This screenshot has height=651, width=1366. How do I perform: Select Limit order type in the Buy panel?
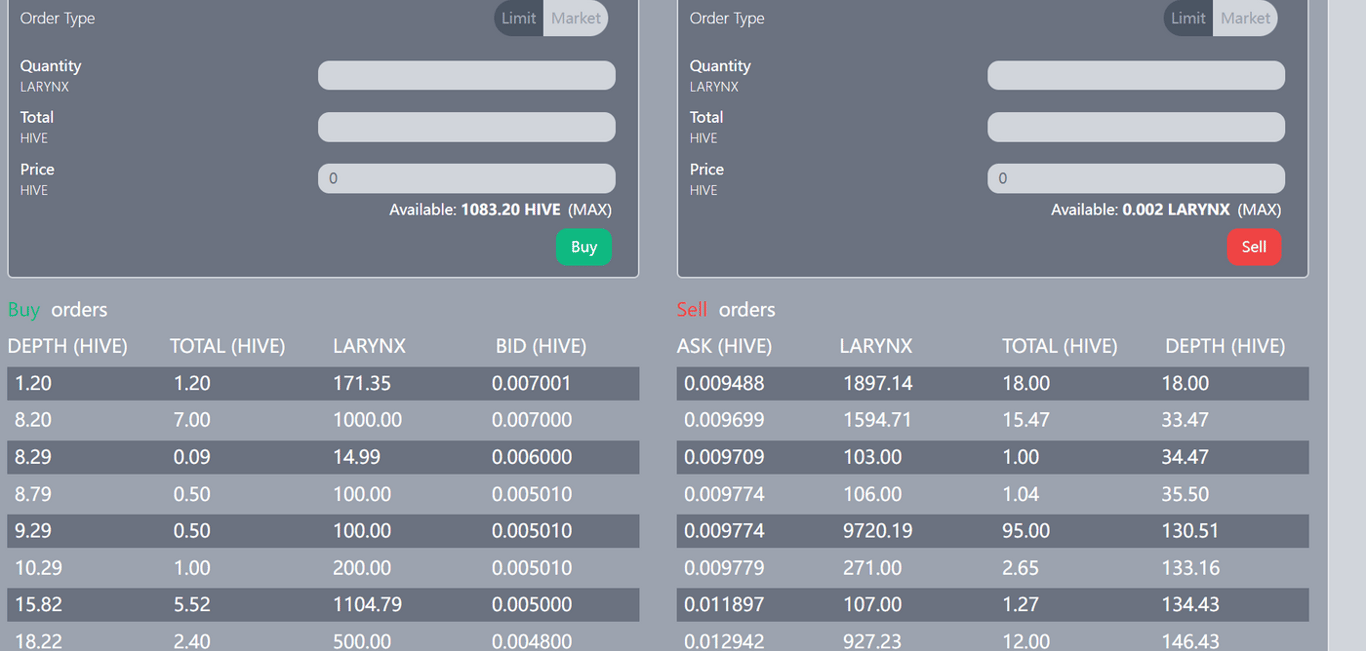pos(519,18)
